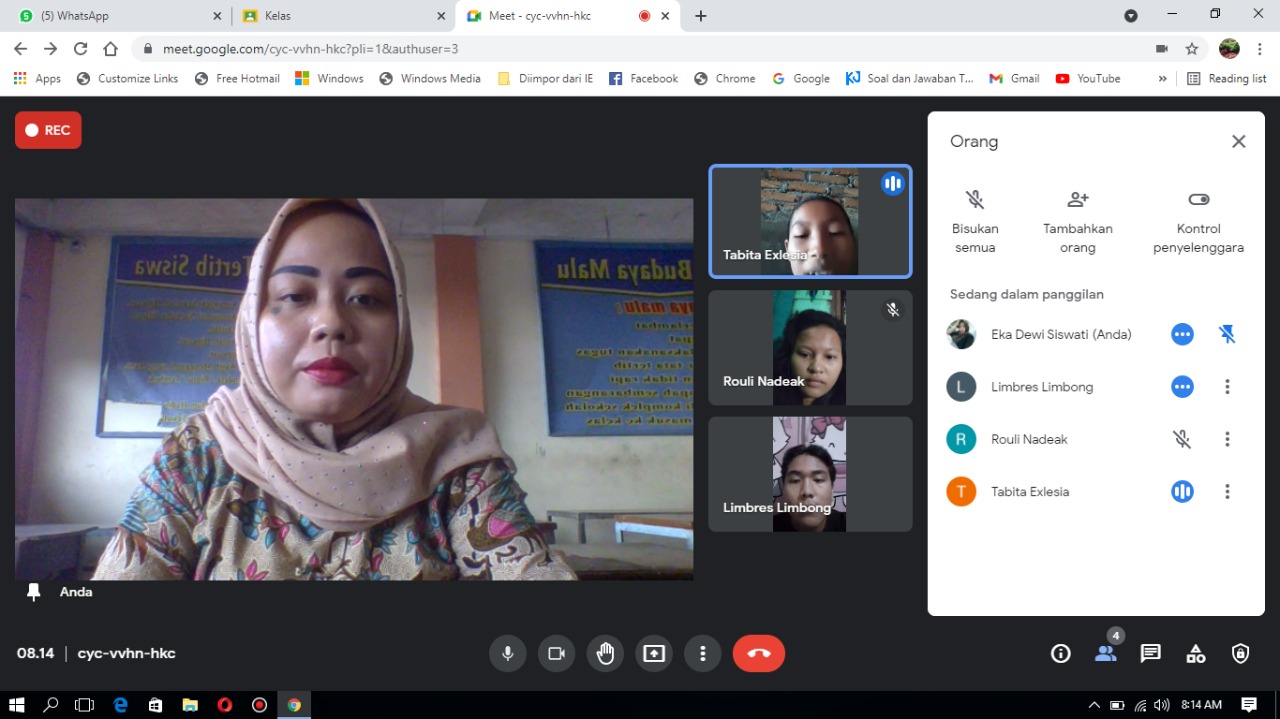Screen dimensions: 1280x719
Task: Open the three-dot more options call menu
Action: pos(702,653)
